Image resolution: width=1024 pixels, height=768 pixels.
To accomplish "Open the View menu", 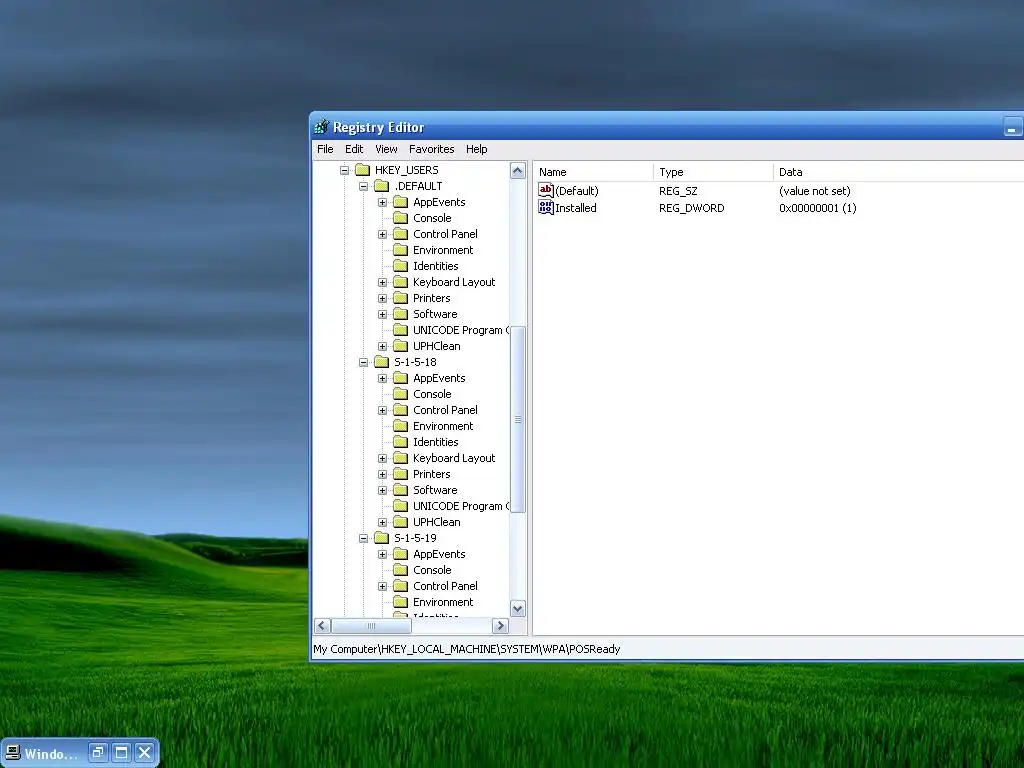I will pyautogui.click(x=386, y=149).
